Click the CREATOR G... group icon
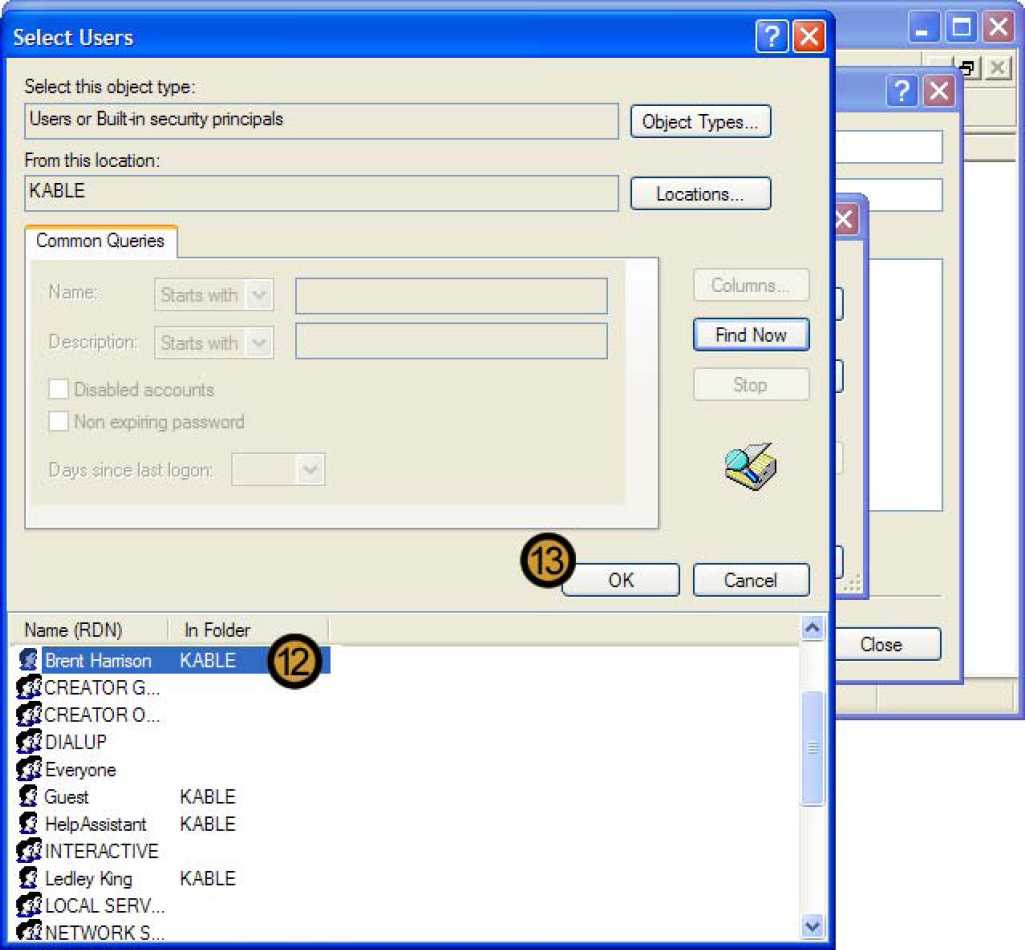This screenshot has height=950, width=1025. pos(28,687)
